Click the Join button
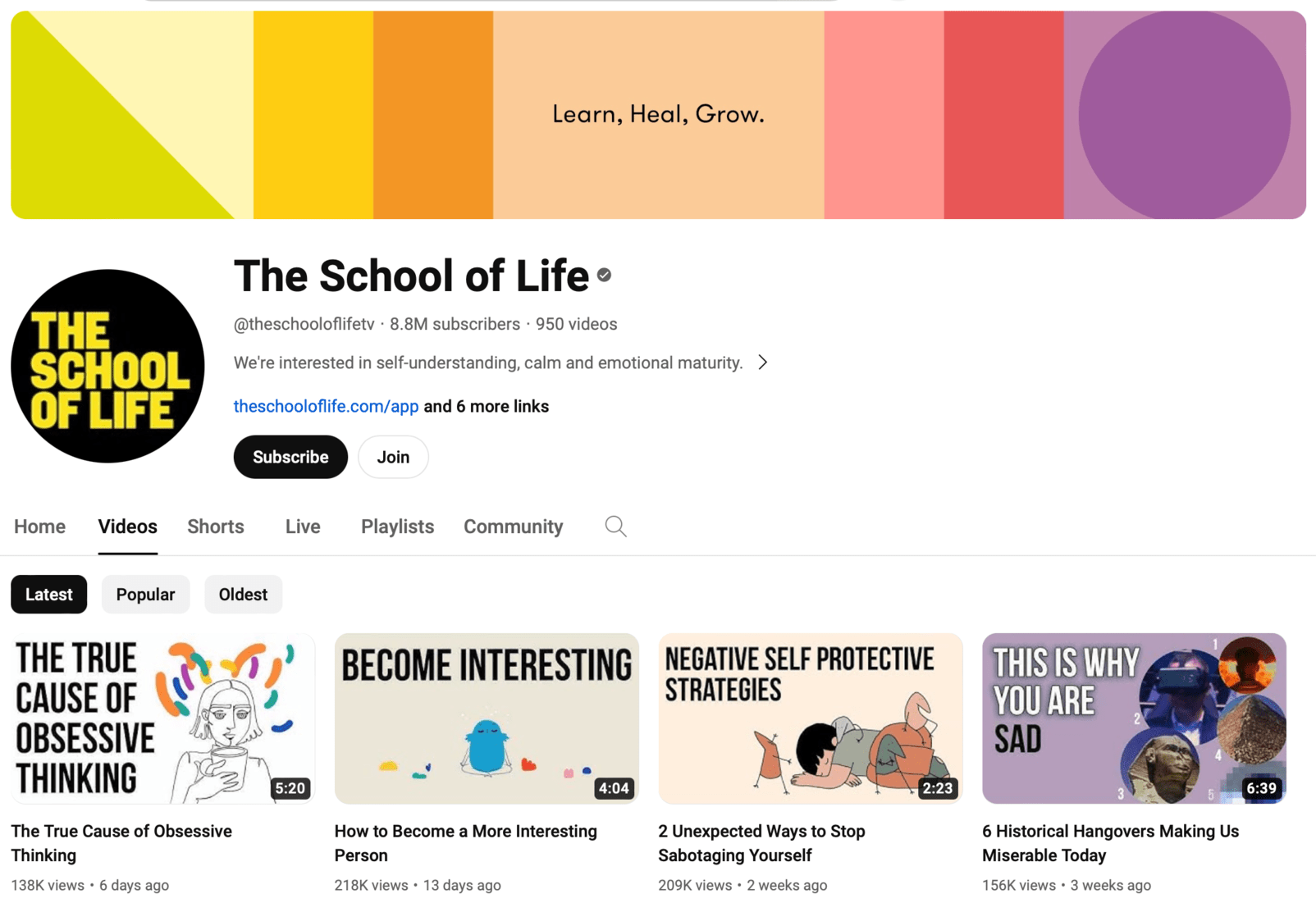The height and width of the screenshot is (903, 1316). 392,457
